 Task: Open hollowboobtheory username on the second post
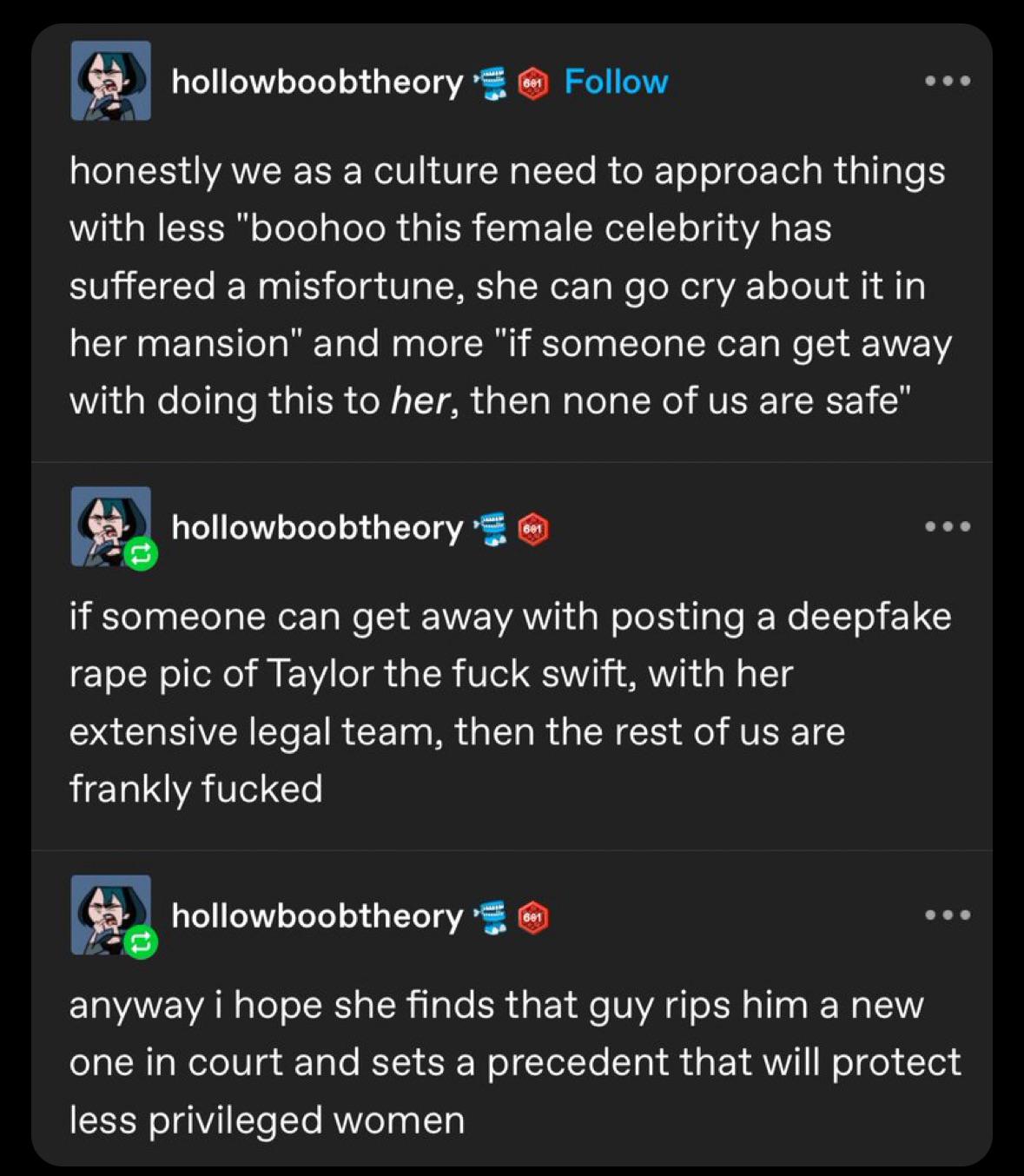pyautogui.click(x=317, y=527)
